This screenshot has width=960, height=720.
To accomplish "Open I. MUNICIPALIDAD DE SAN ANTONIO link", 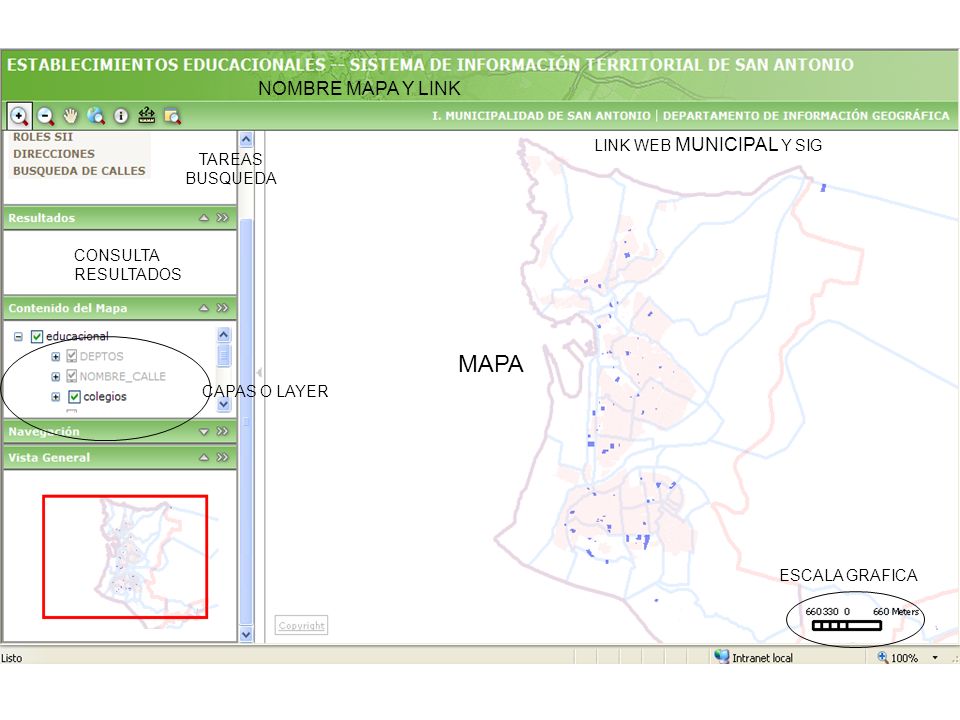I will click(x=541, y=116).
